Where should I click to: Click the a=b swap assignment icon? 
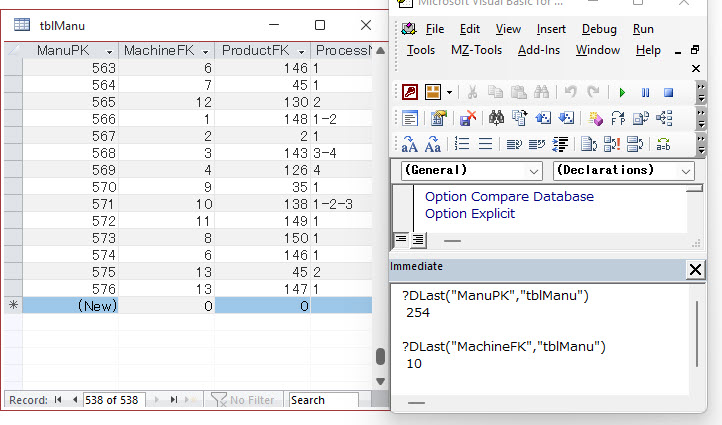tap(664, 145)
